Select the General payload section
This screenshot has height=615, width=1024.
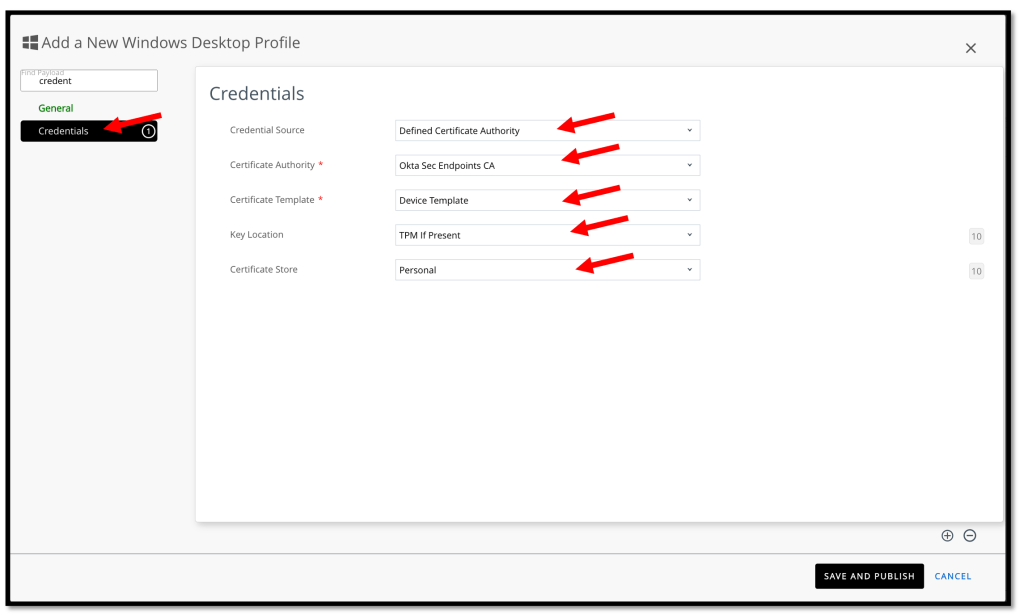(56, 108)
